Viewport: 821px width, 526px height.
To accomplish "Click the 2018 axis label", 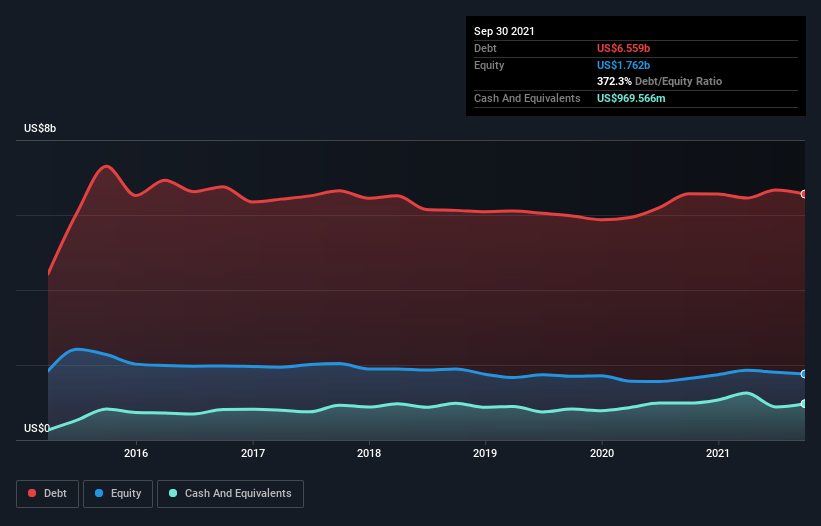I will (x=369, y=453).
